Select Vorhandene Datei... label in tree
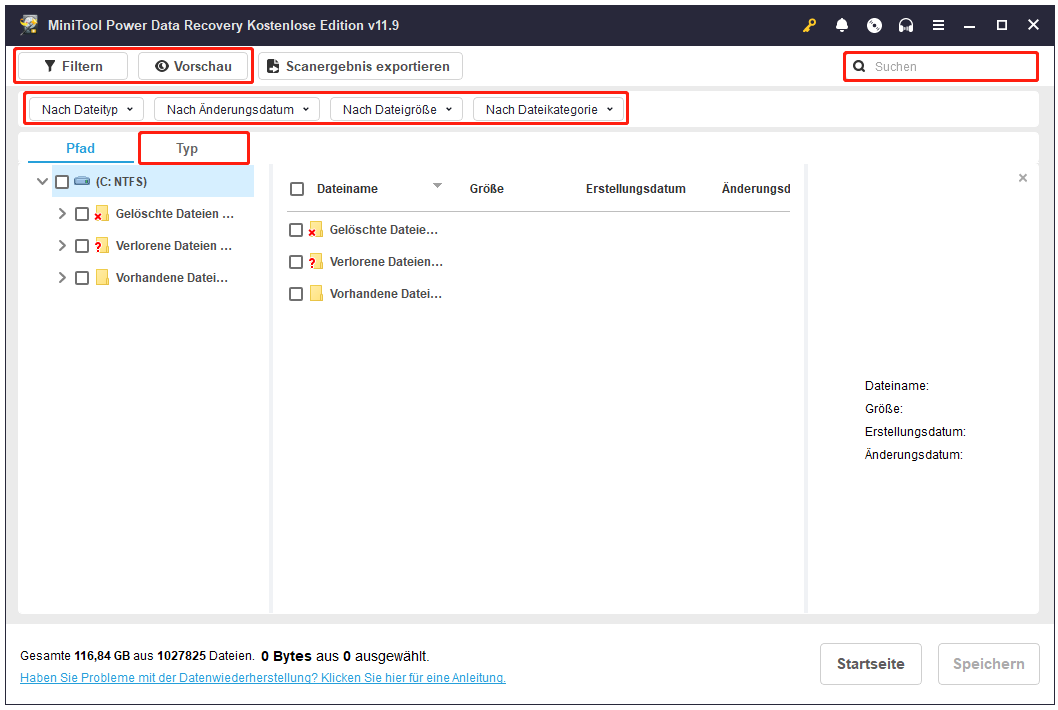1058x710 pixels. 171,277
